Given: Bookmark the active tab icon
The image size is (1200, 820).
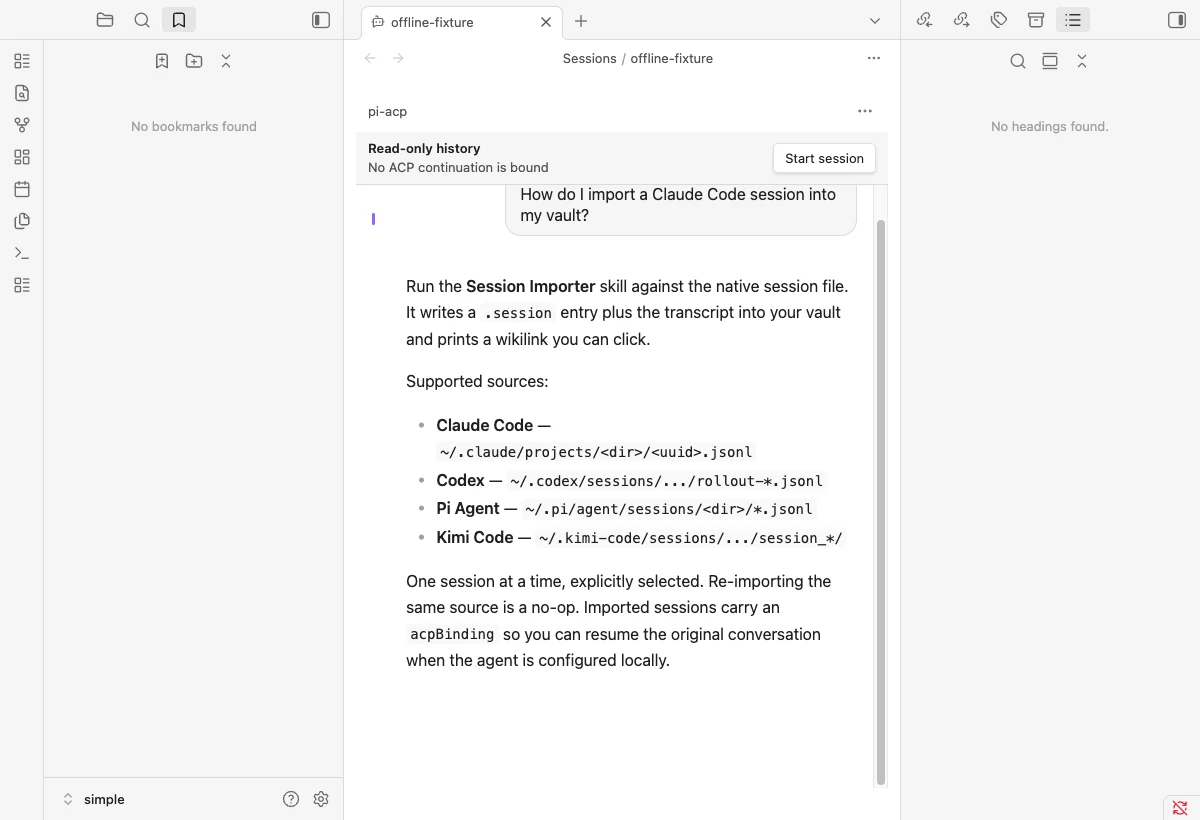Looking at the screenshot, I should [x=162, y=61].
